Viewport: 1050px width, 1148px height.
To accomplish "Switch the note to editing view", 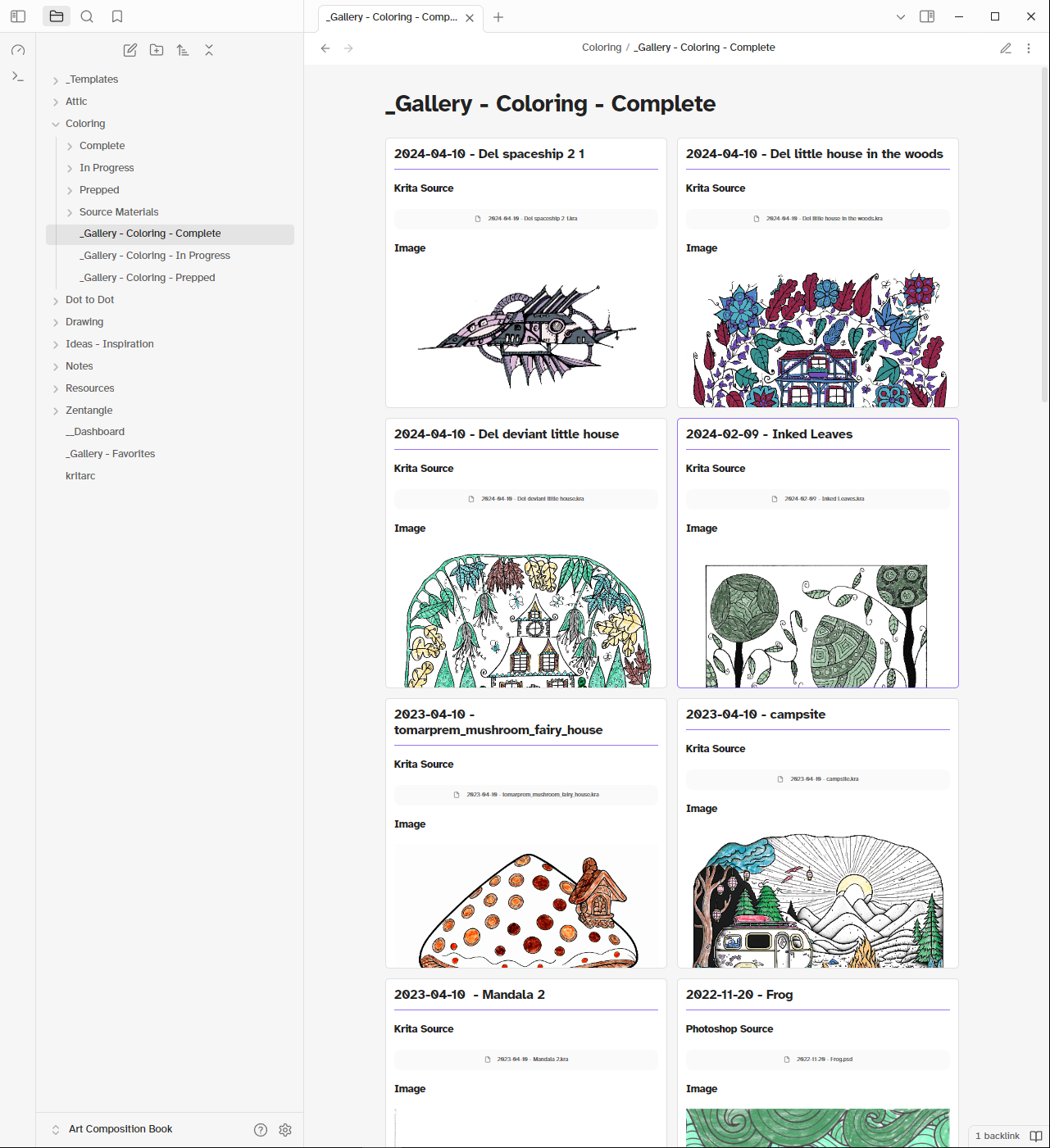I will click(x=1006, y=48).
